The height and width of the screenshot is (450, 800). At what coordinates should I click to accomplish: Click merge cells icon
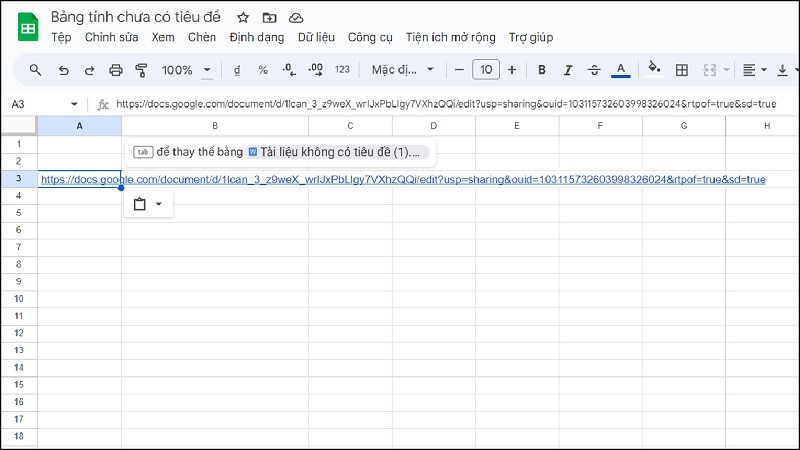click(710, 70)
